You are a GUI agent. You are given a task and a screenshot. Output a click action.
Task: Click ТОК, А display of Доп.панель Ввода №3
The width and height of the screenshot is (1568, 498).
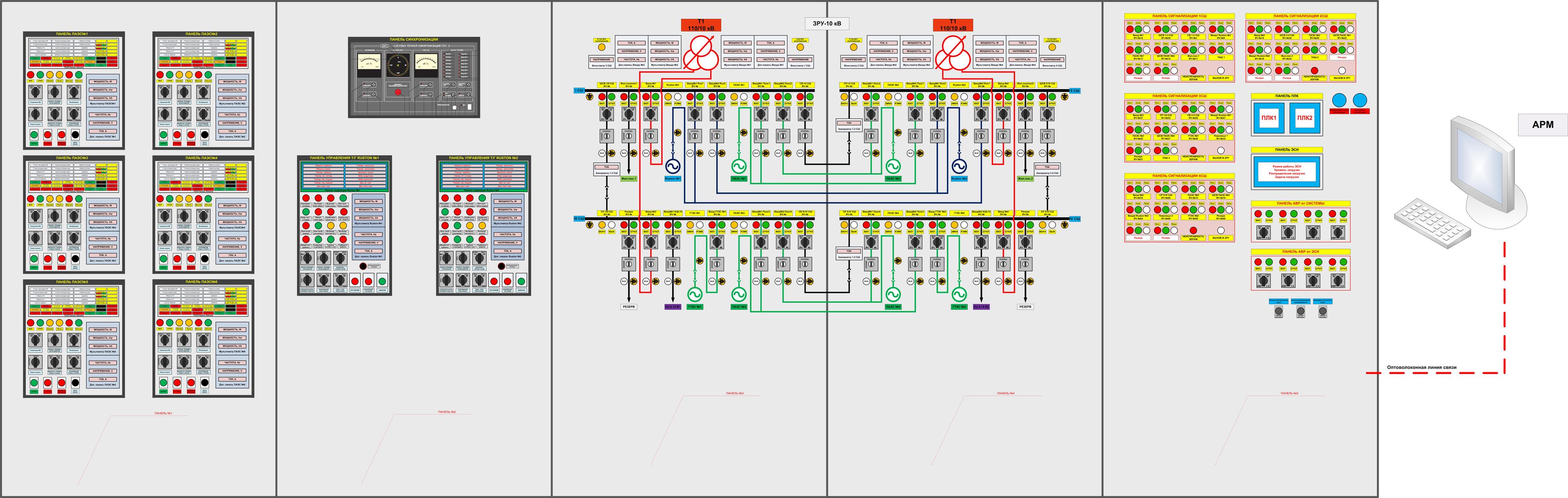[x=631, y=43]
